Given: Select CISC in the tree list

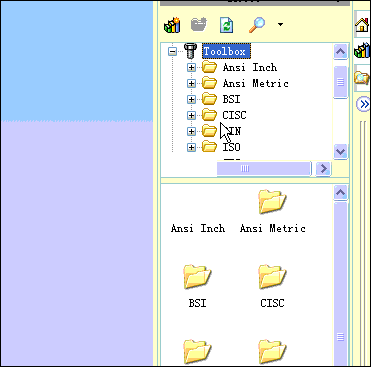Looking at the screenshot, I should [x=234, y=115].
